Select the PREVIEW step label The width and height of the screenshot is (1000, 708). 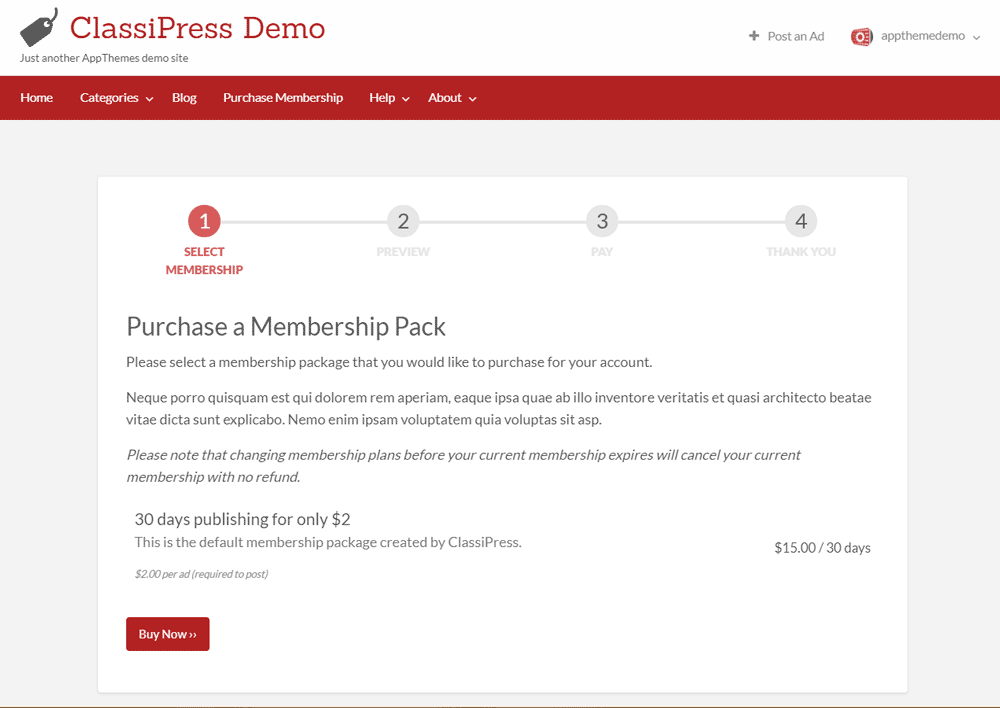point(403,252)
